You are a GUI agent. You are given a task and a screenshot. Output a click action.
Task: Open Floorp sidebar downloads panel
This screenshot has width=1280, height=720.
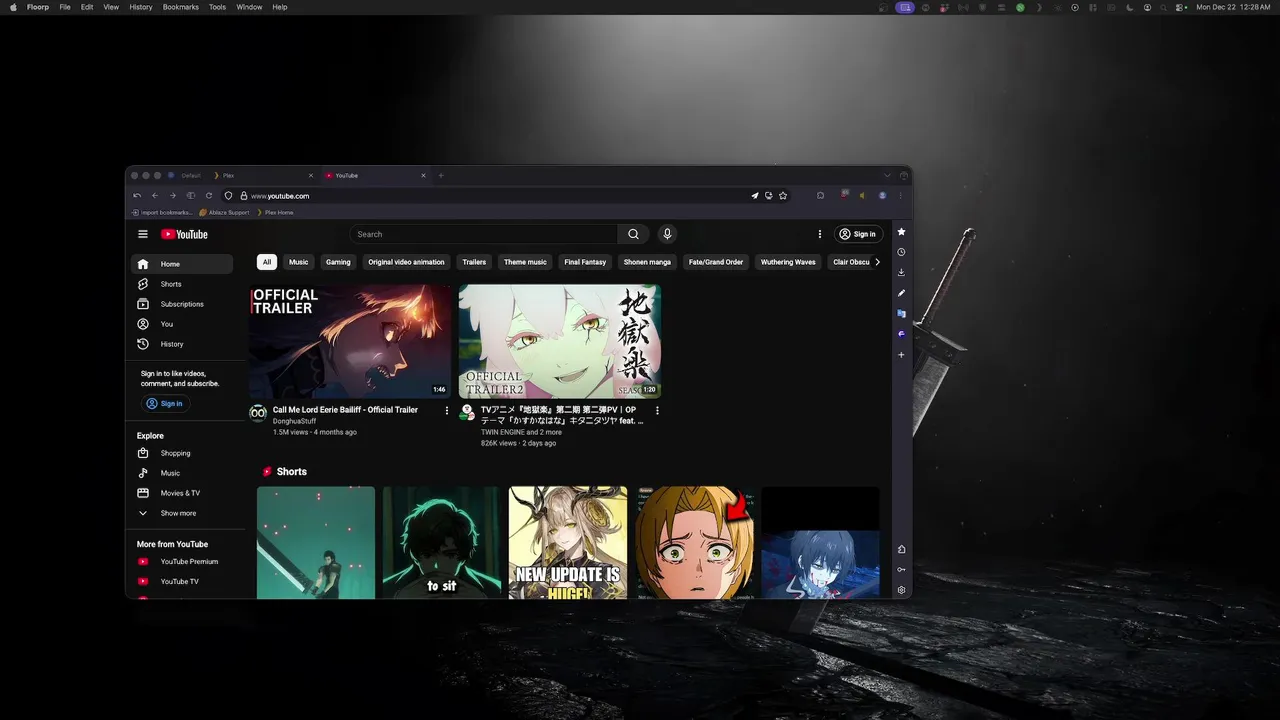[x=901, y=272]
